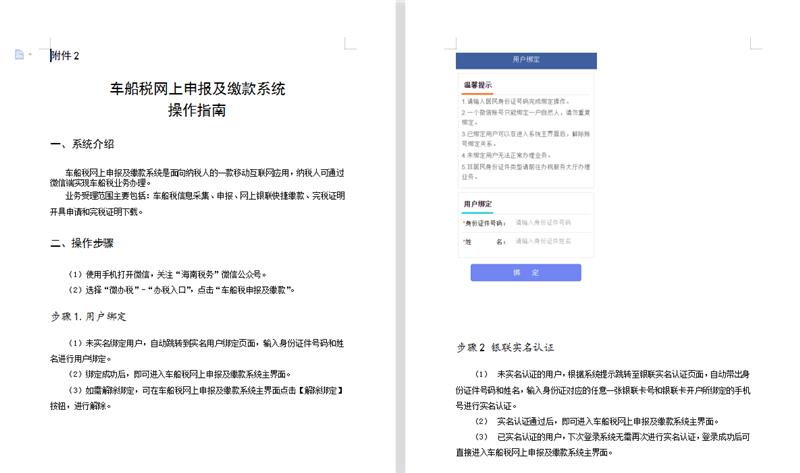Click the blue 绑定 button in the screenshot
This screenshot has width=800, height=473.
pyautogui.click(x=525, y=273)
